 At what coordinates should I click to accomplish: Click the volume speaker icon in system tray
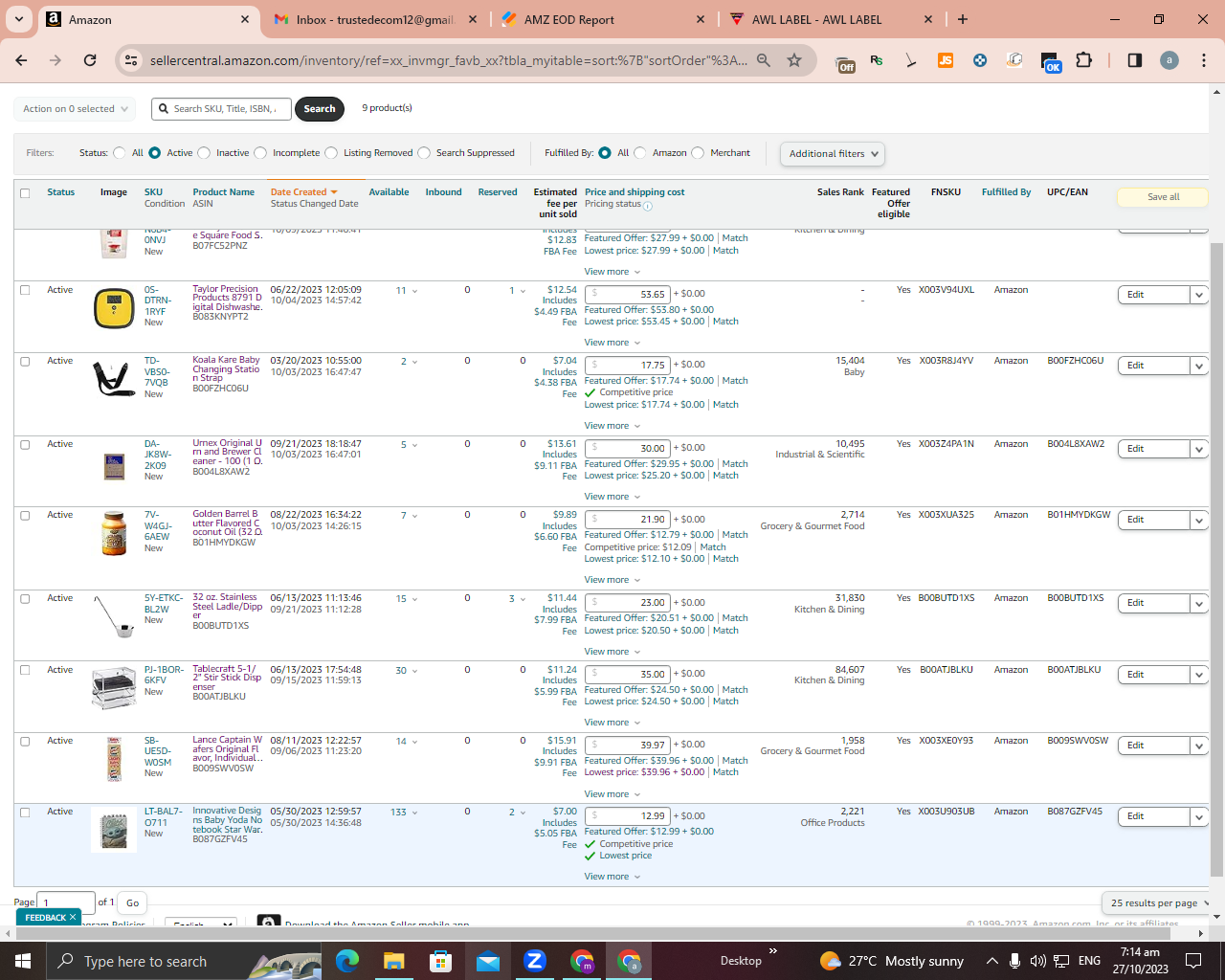pyautogui.click(x=1037, y=961)
